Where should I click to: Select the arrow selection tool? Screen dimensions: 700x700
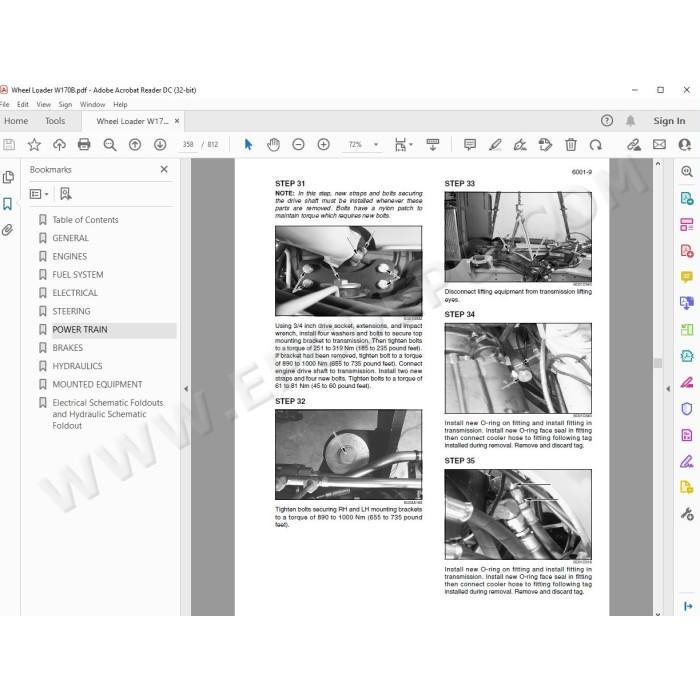[x=248, y=145]
